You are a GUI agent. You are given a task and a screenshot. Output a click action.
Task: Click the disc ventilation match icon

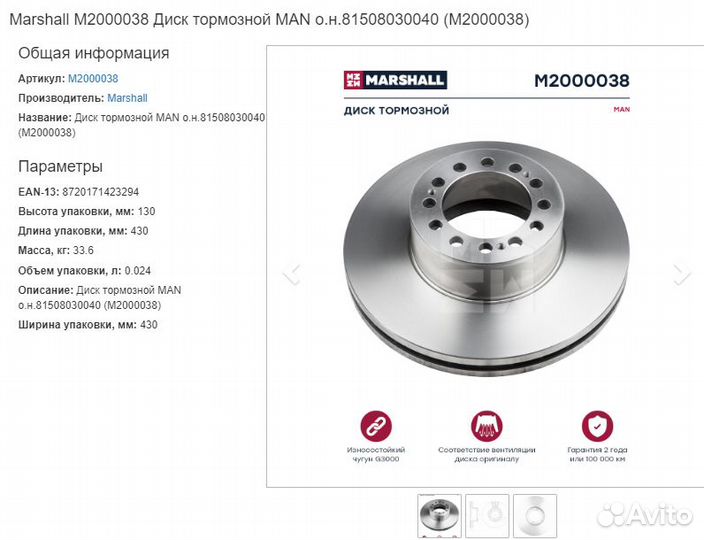pyautogui.click(x=487, y=426)
